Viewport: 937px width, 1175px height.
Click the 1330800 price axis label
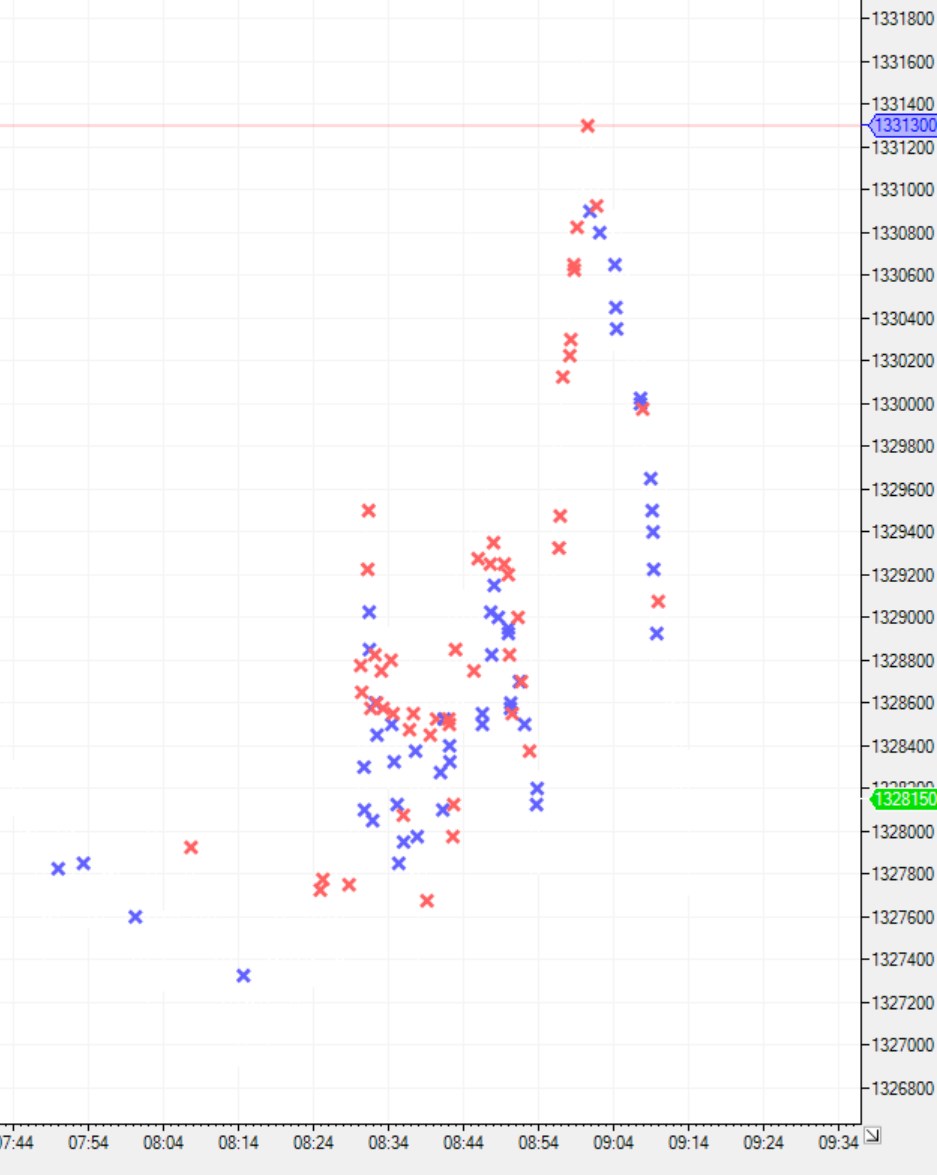point(903,233)
